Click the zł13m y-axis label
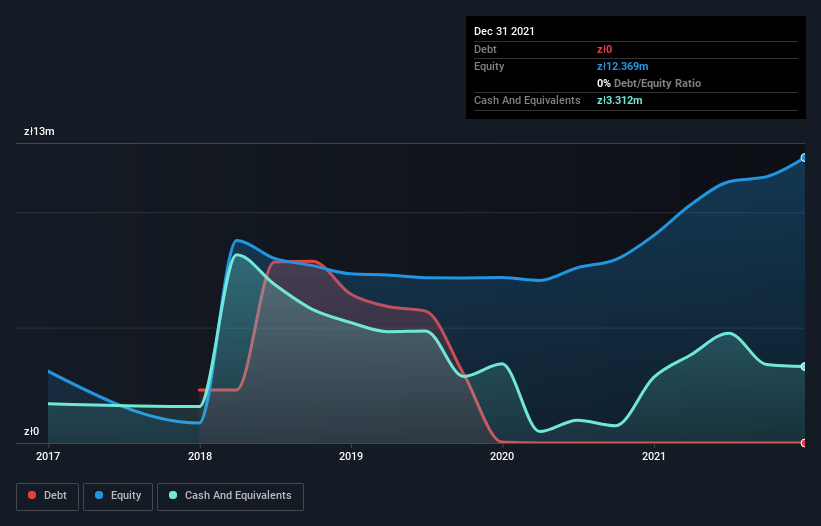This screenshot has width=821, height=526. (39, 131)
